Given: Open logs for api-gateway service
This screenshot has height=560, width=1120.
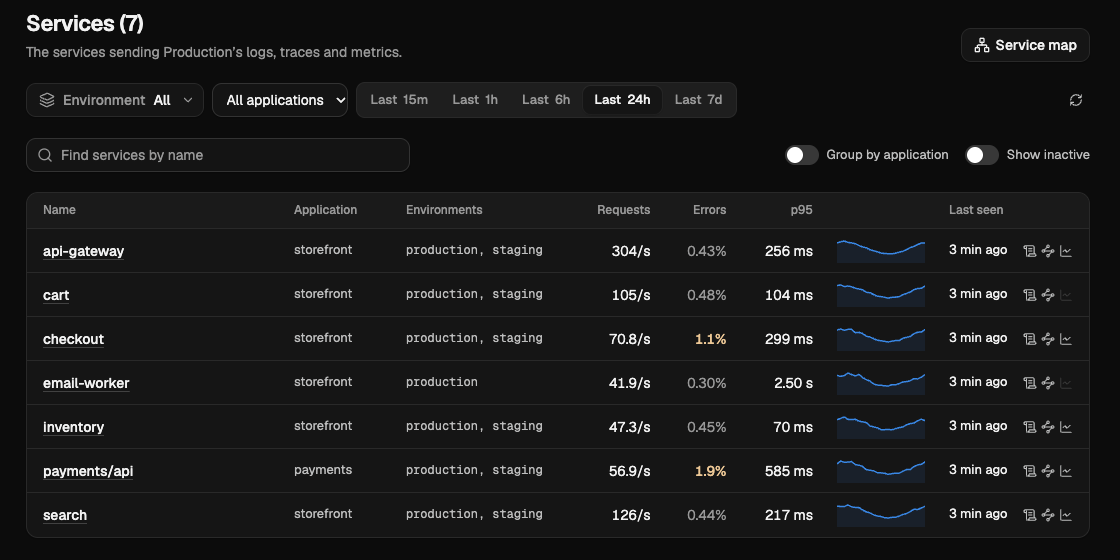Looking at the screenshot, I should pyautogui.click(x=1029, y=251).
